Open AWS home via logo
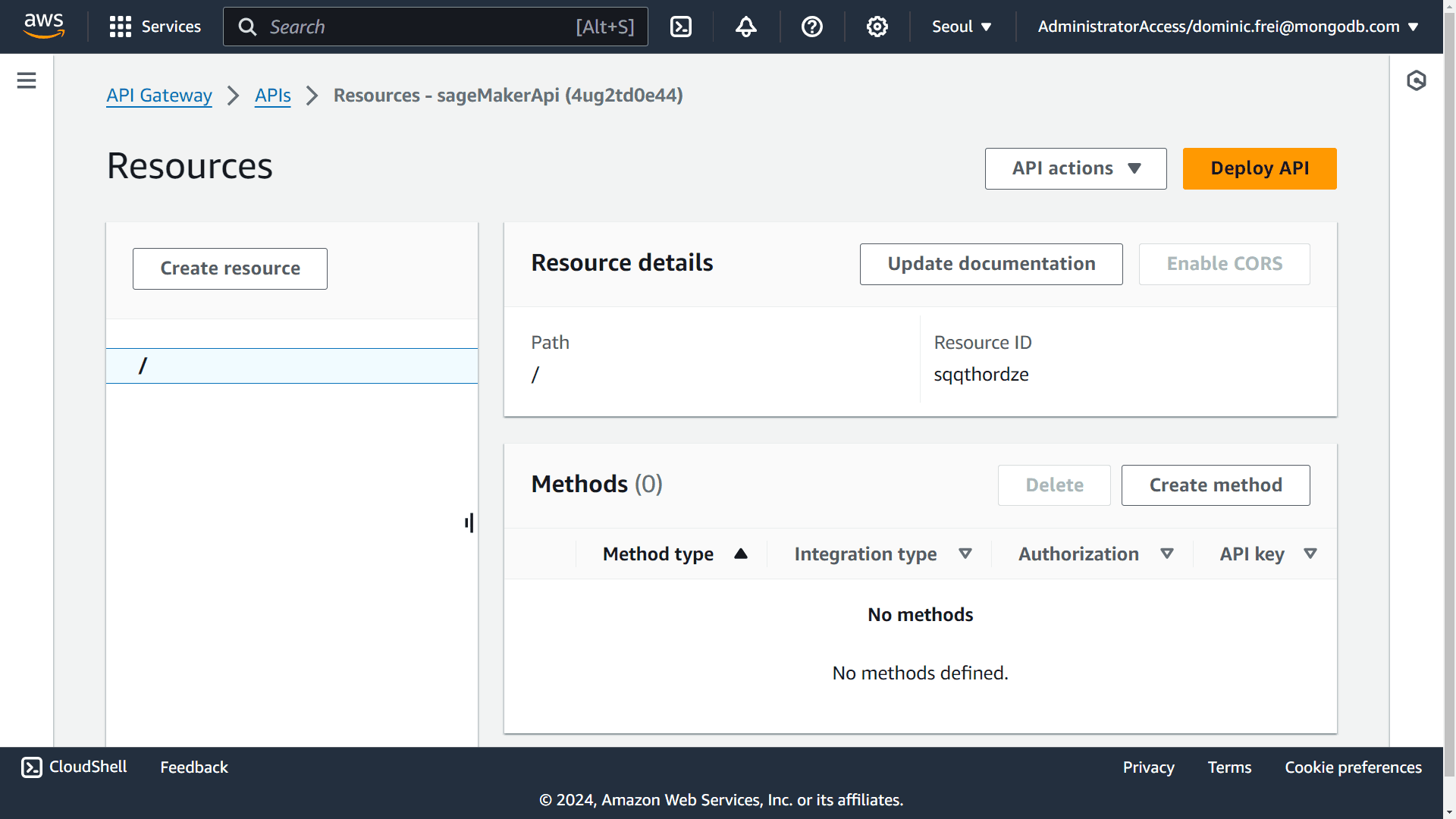This screenshot has height=819, width=1456. coord(44,26)
